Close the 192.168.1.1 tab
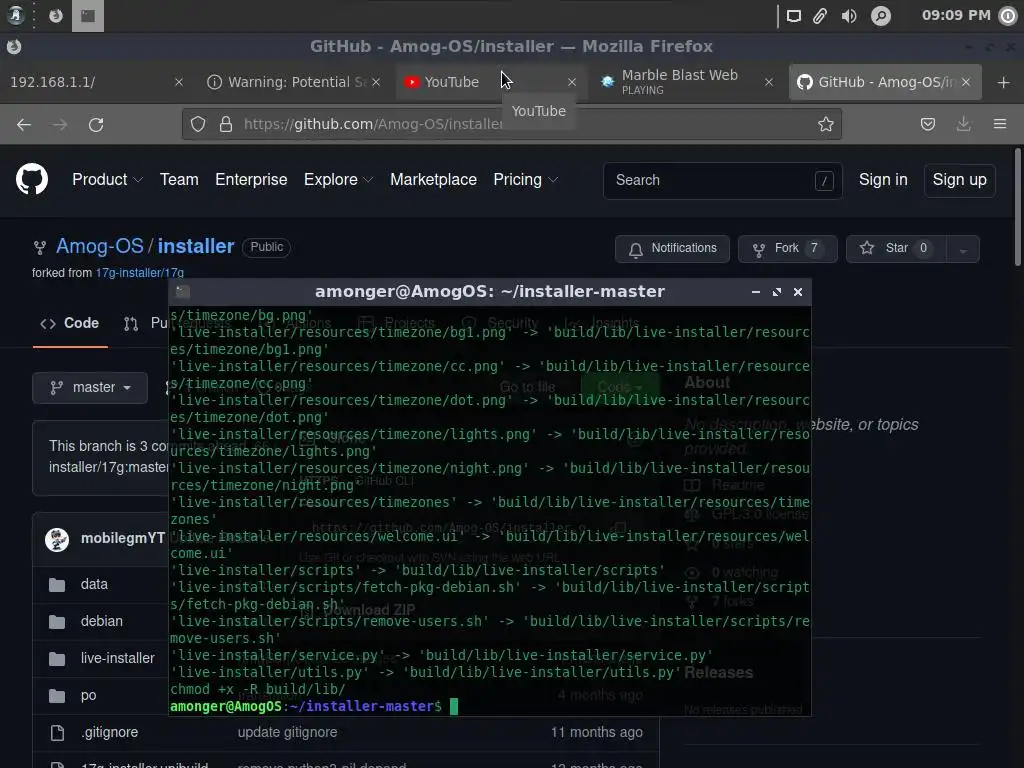 pos(179,82)
